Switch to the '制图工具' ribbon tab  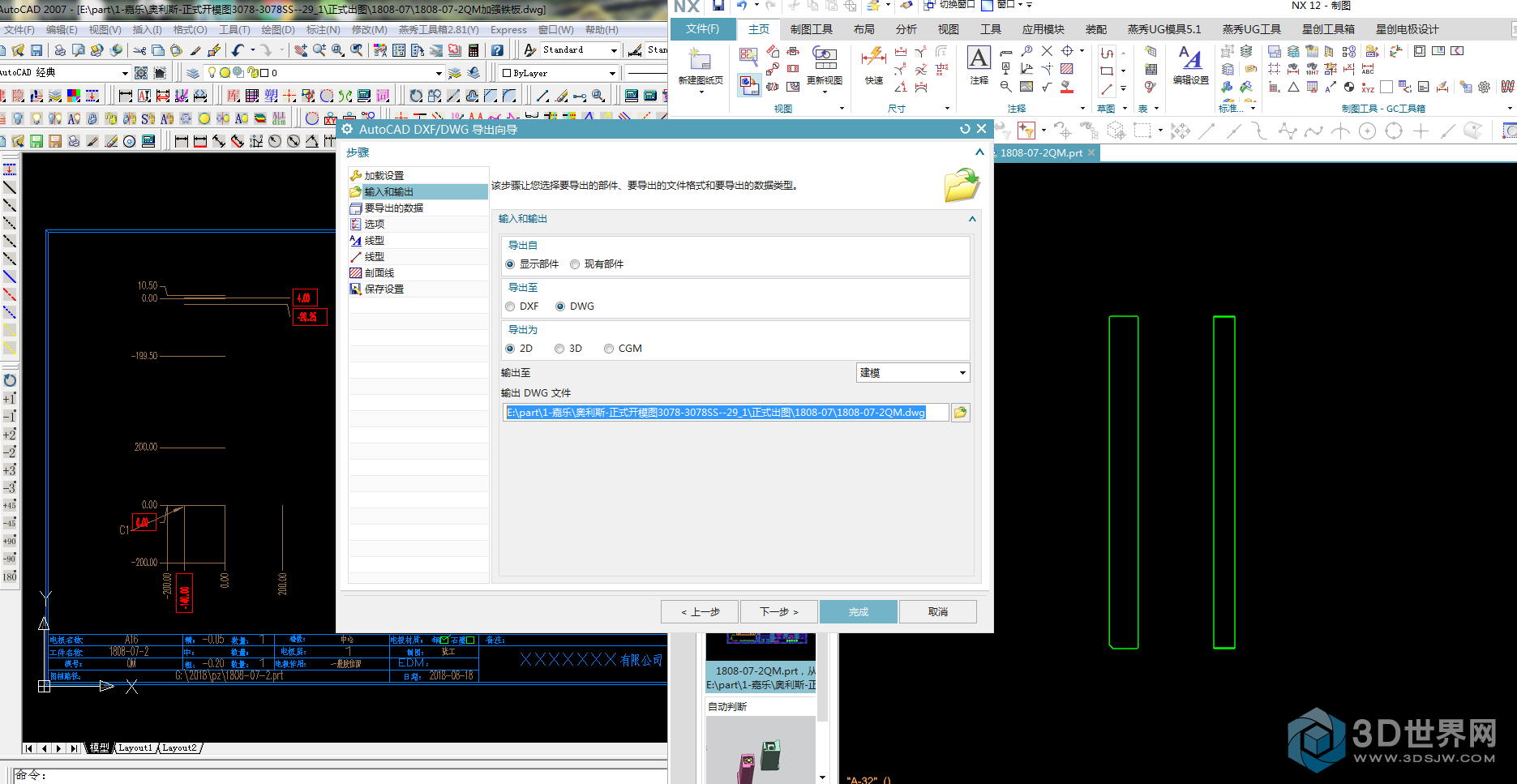pyautogui.click(x=812, y=29)
